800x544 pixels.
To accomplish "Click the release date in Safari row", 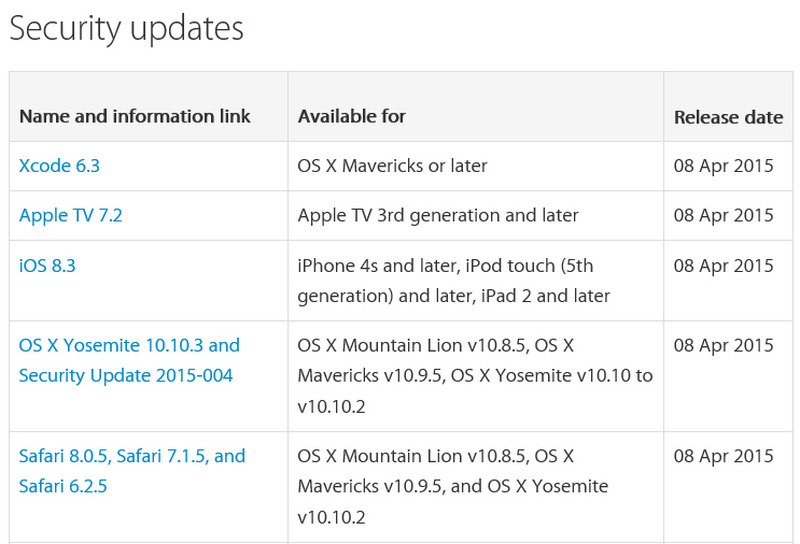I will [724, 456].
